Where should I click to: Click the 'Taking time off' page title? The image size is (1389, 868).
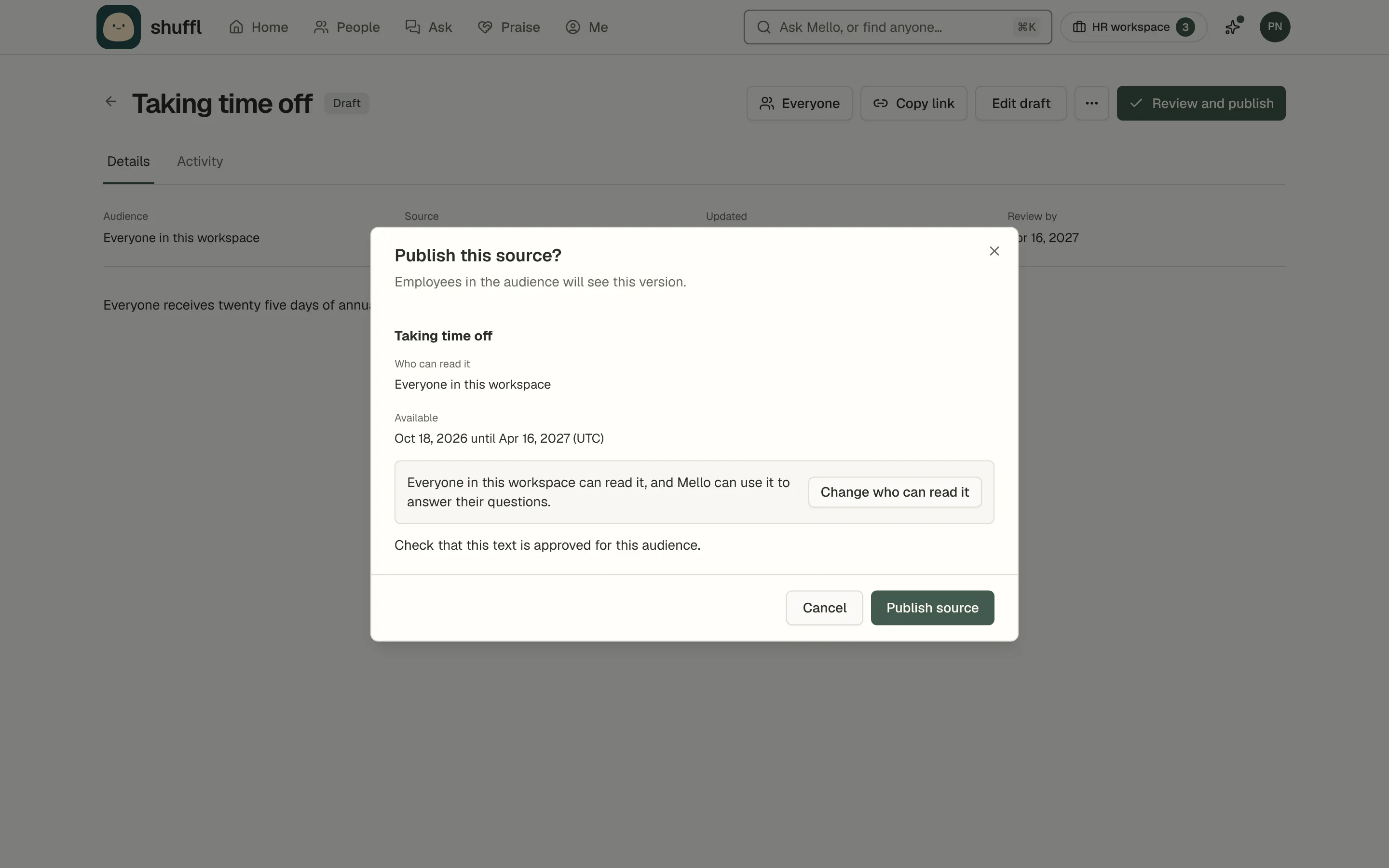(x=222, y=104)
